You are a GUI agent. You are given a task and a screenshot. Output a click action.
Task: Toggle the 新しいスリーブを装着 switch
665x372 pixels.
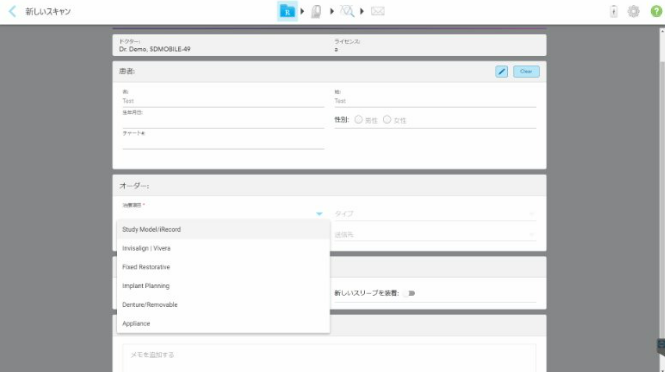[x=410, y=293]
